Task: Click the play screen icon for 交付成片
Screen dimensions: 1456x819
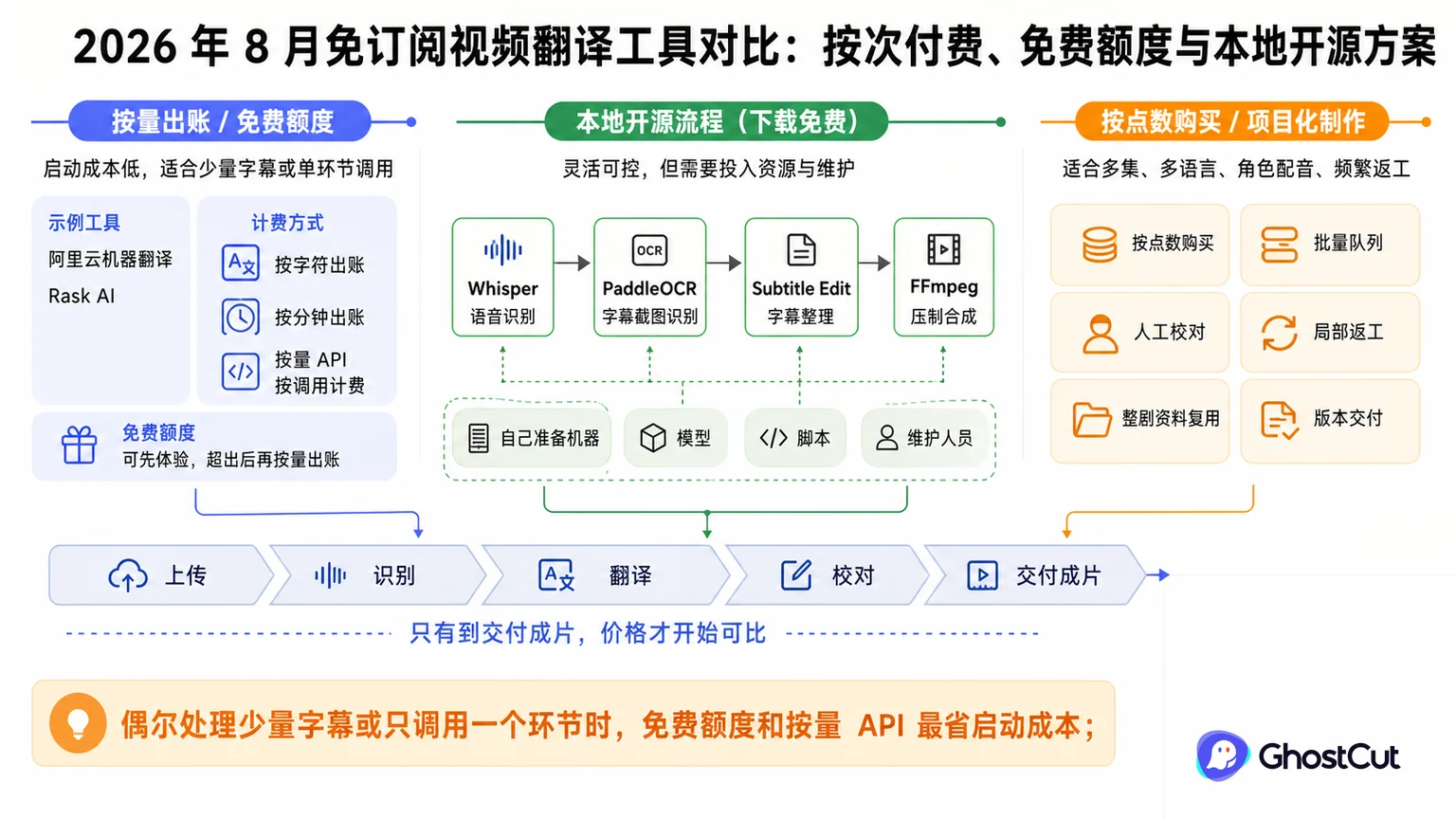Action: coord(982,575)
